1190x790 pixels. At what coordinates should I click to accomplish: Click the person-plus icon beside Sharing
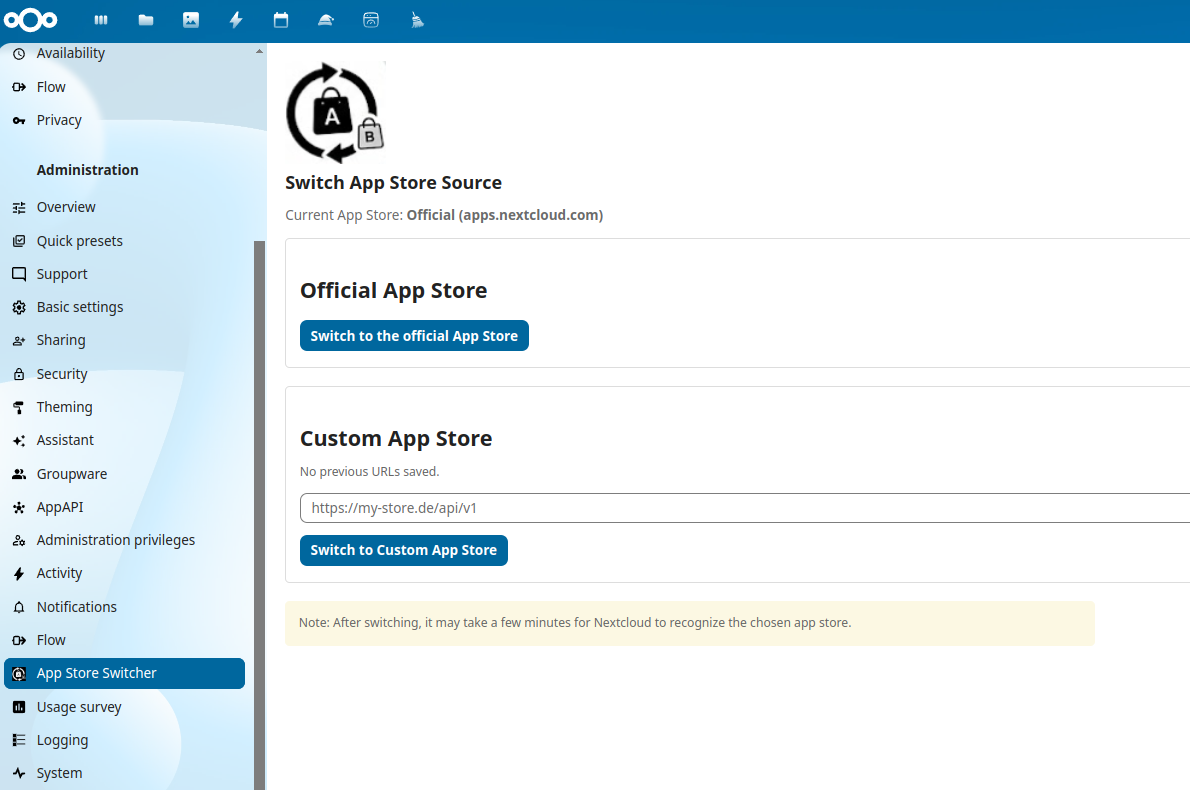19,341
